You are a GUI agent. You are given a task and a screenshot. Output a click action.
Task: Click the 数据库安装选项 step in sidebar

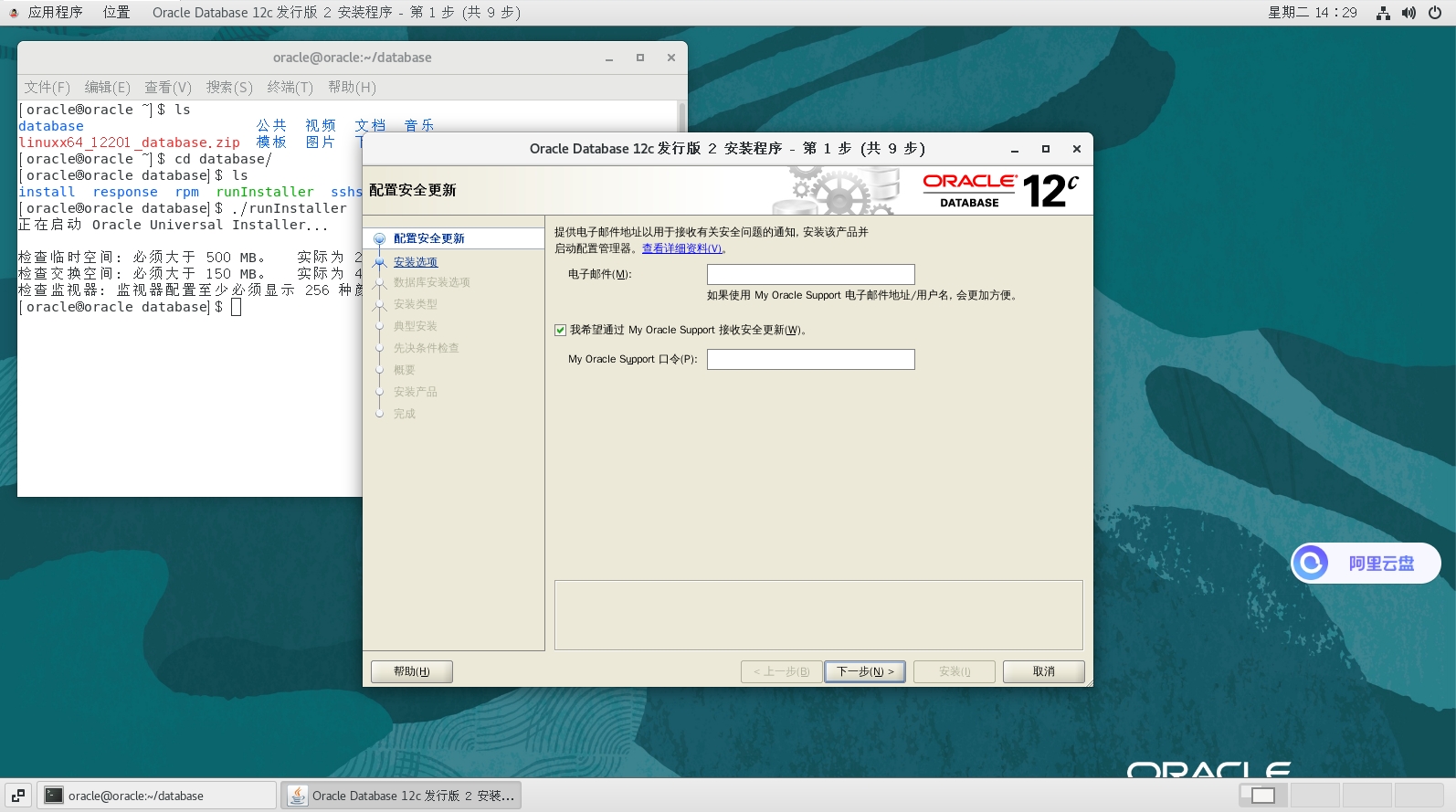tap(432, 282)
